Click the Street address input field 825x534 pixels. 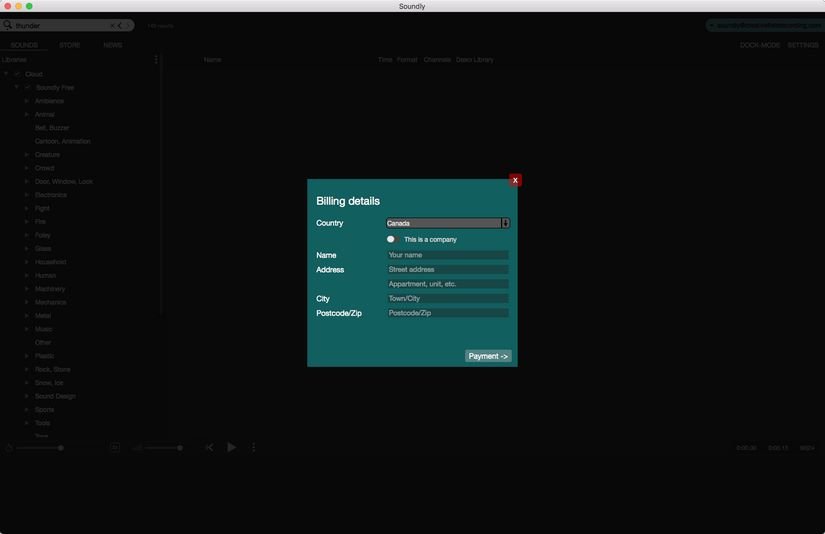(447, 269)
